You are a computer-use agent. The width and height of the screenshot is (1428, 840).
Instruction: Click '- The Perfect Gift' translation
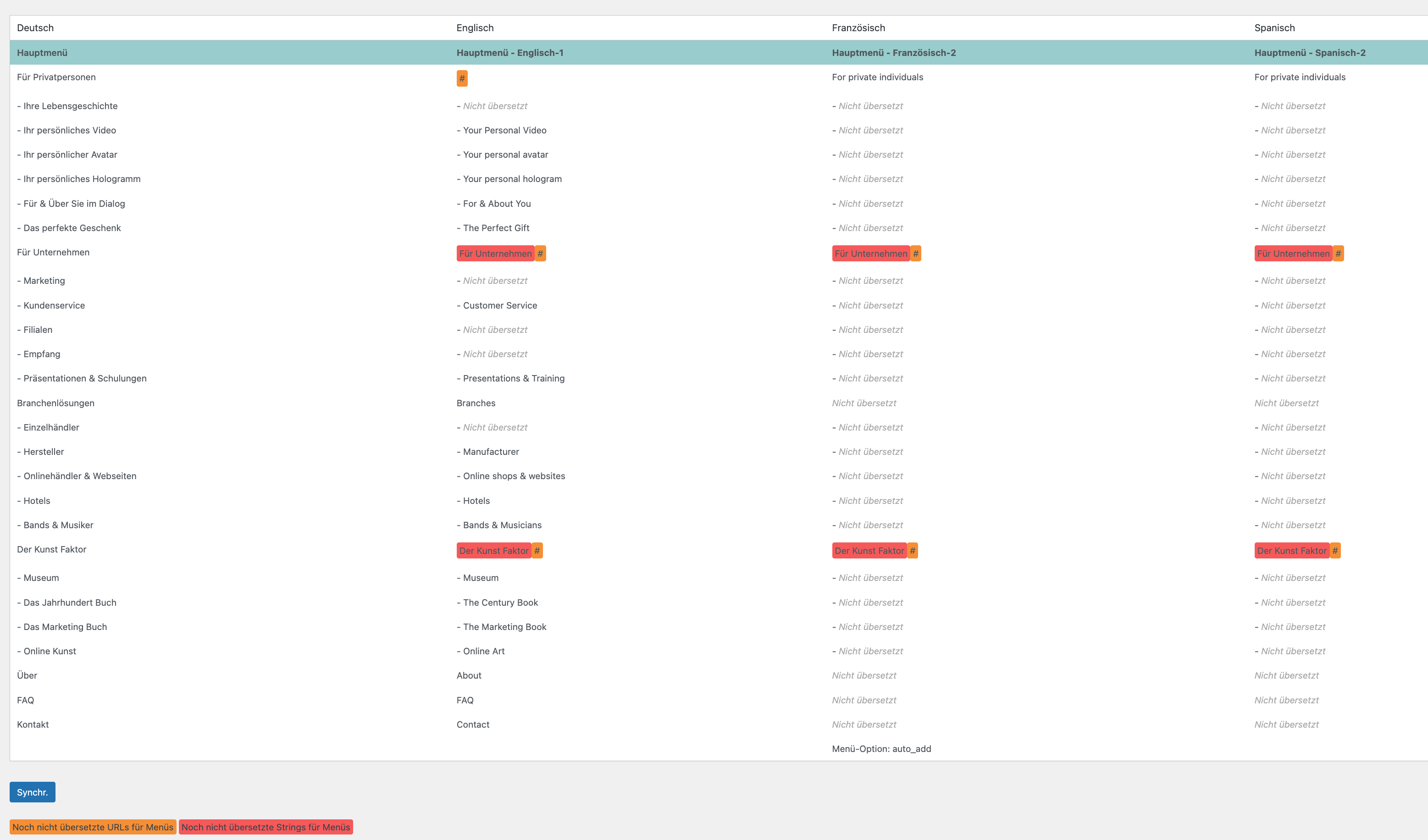pyautogui.click(x=493, y=228)
